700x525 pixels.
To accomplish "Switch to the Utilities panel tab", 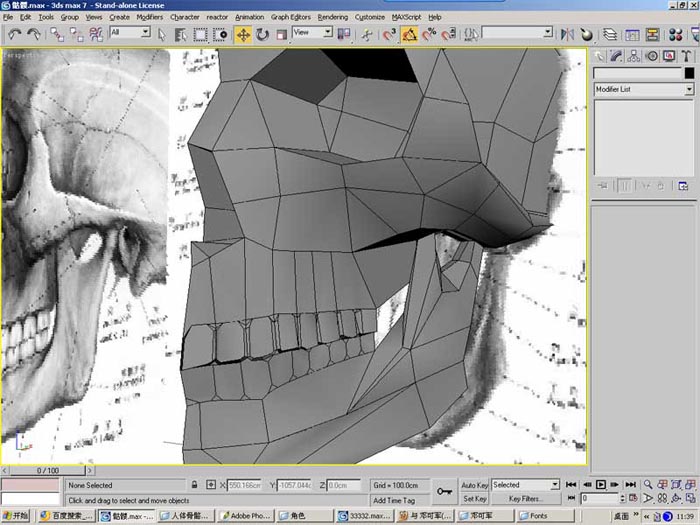I will [687, 56].
